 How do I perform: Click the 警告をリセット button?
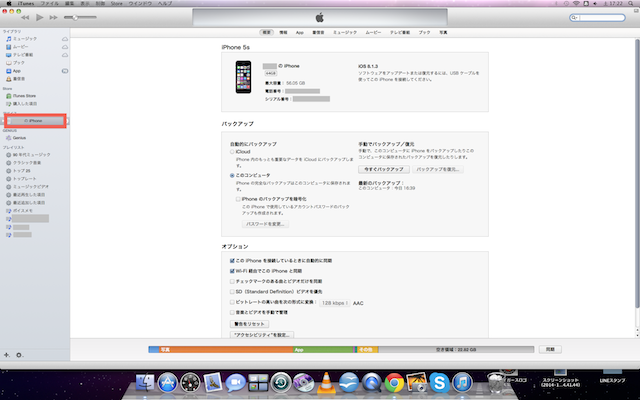coord(249,324)
